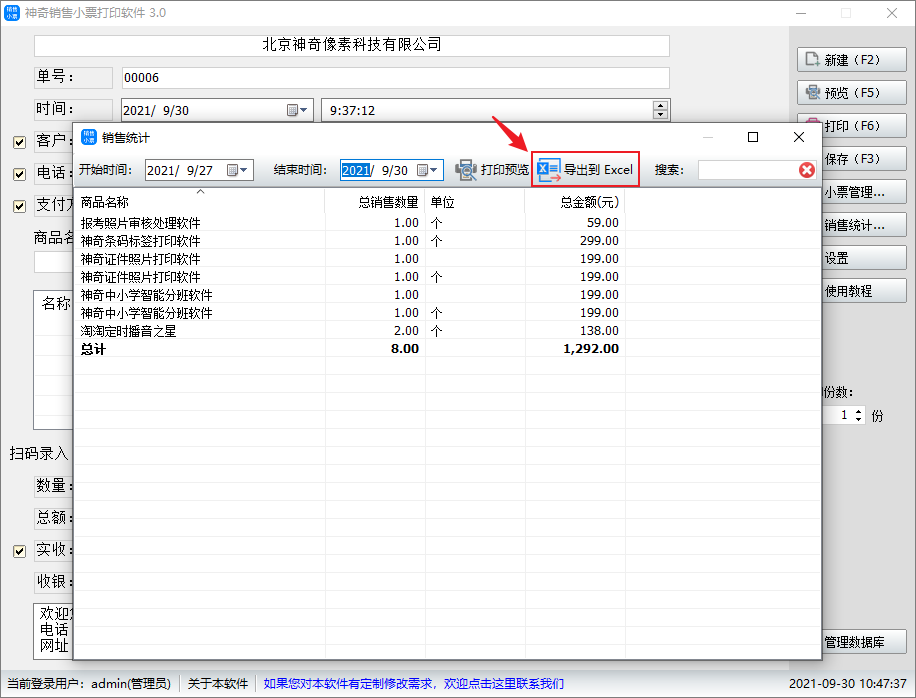Image resolution: width=916 pixels, height=698 pixels.
Task: Click the 总金额(元) column header
Action: (575, 202)
